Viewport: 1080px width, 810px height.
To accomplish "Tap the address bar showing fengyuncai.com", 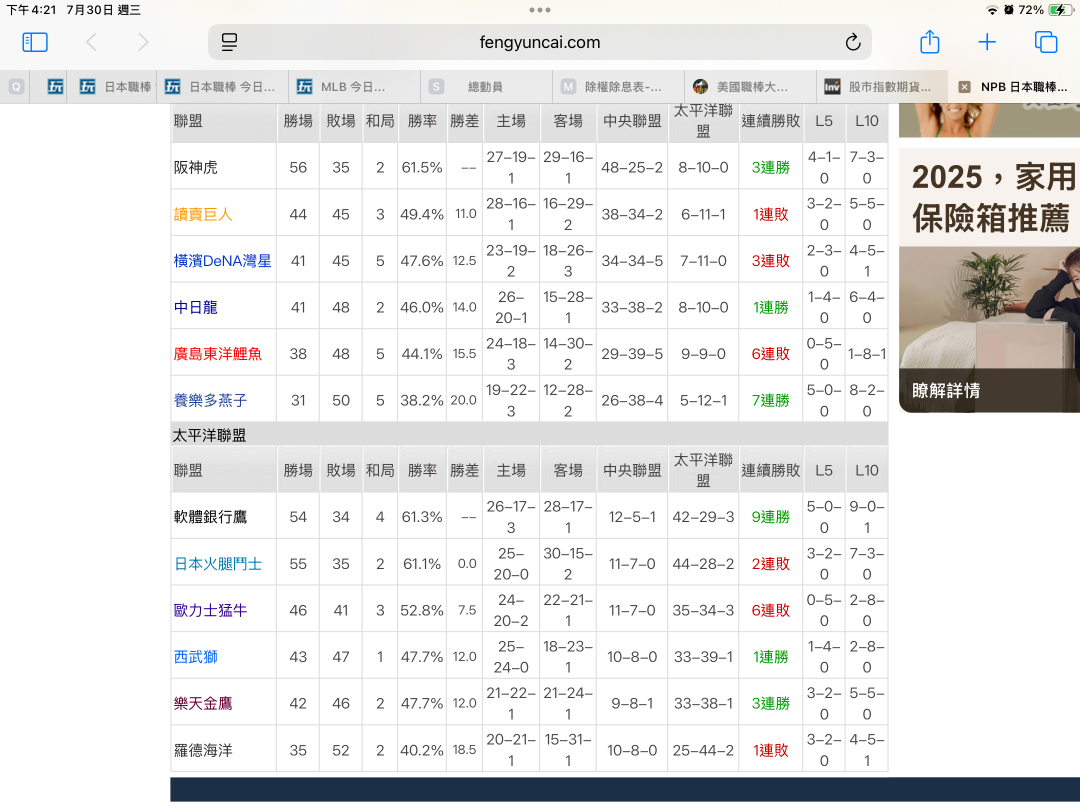I will [540, 42].
